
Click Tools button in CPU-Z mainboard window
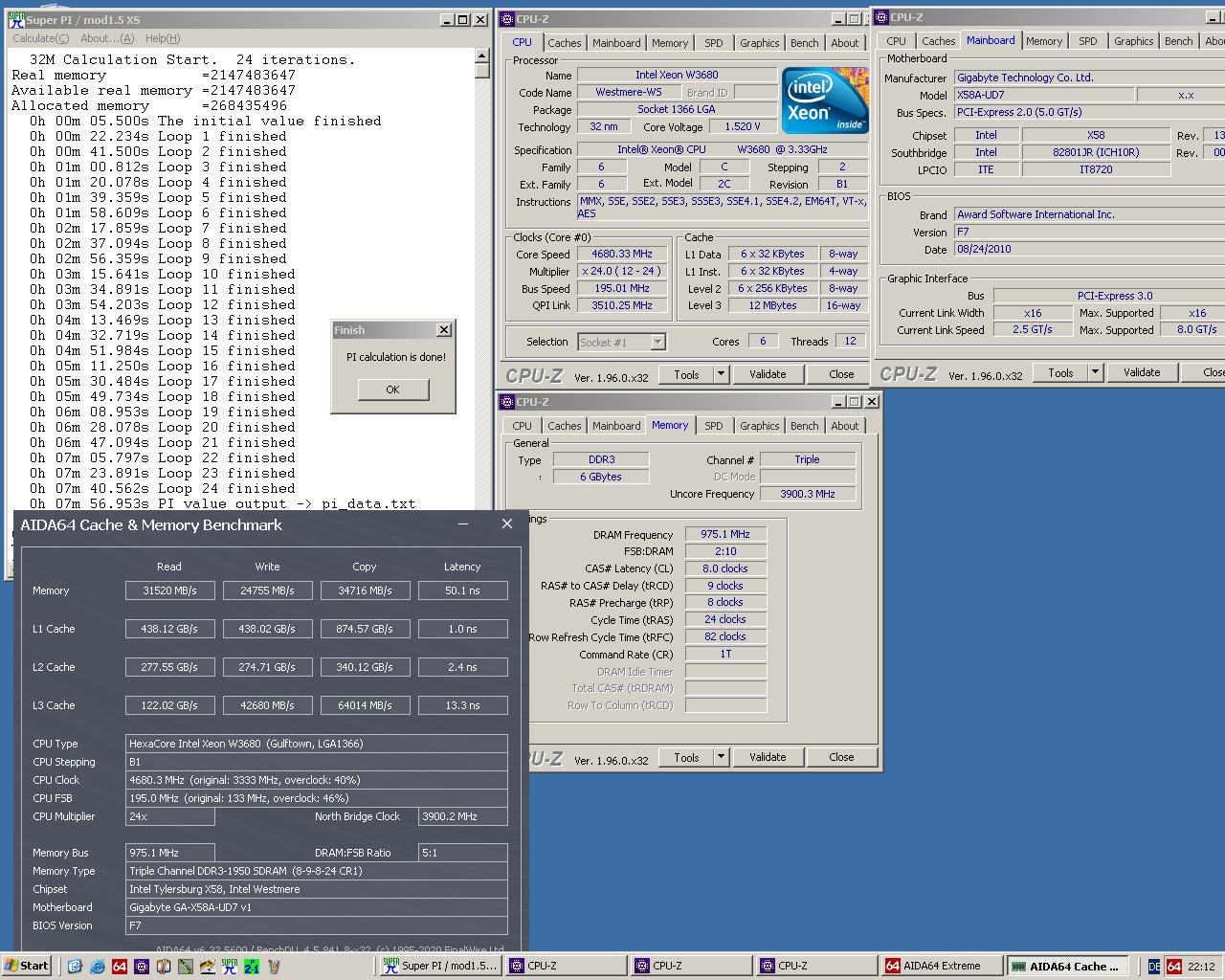coord(1060,372)
